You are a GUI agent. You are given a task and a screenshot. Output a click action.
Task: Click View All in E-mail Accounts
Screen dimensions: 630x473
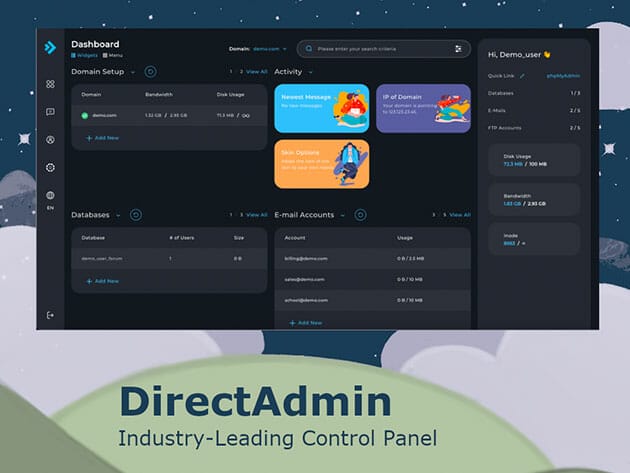[x=459, y=214]
